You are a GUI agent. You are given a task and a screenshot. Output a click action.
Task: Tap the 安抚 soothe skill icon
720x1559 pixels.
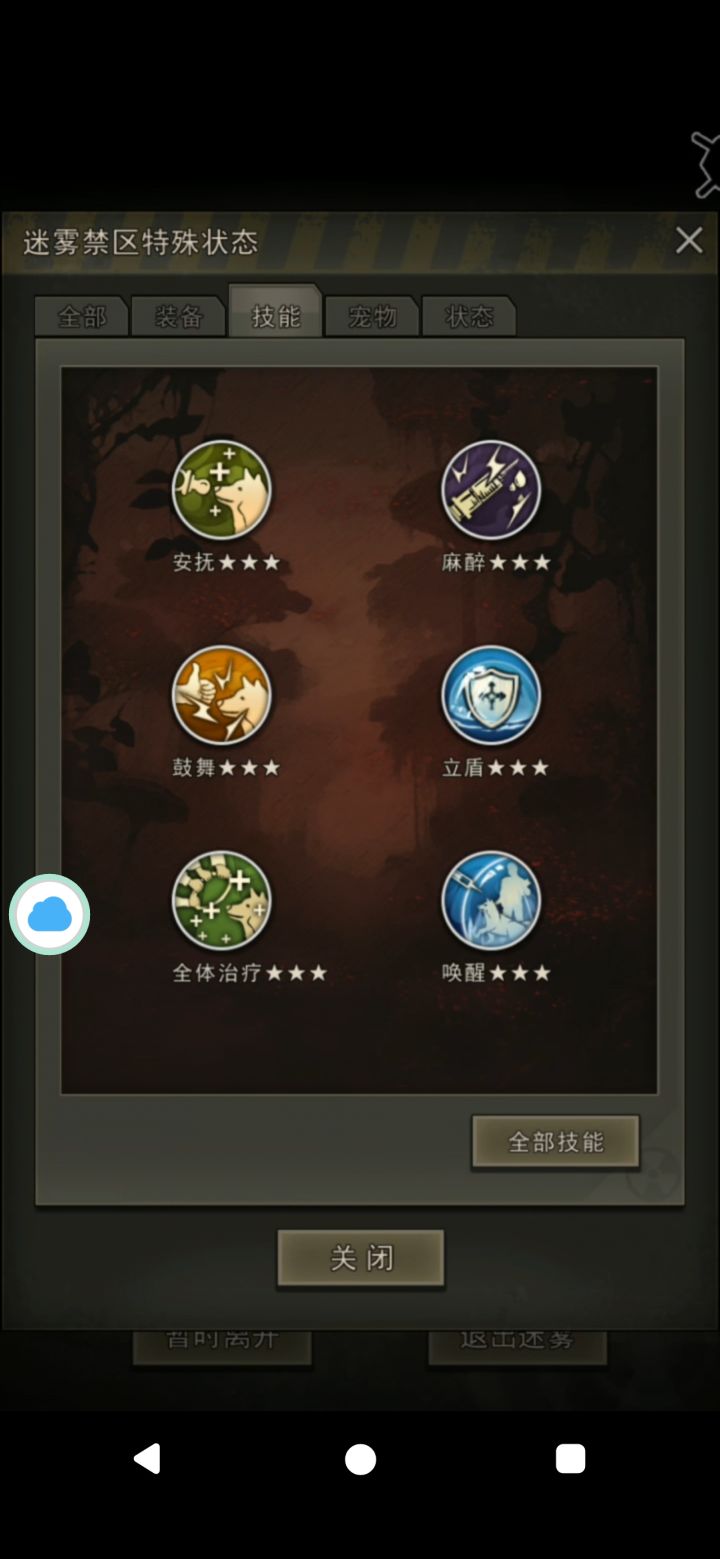tap(221, 490)
